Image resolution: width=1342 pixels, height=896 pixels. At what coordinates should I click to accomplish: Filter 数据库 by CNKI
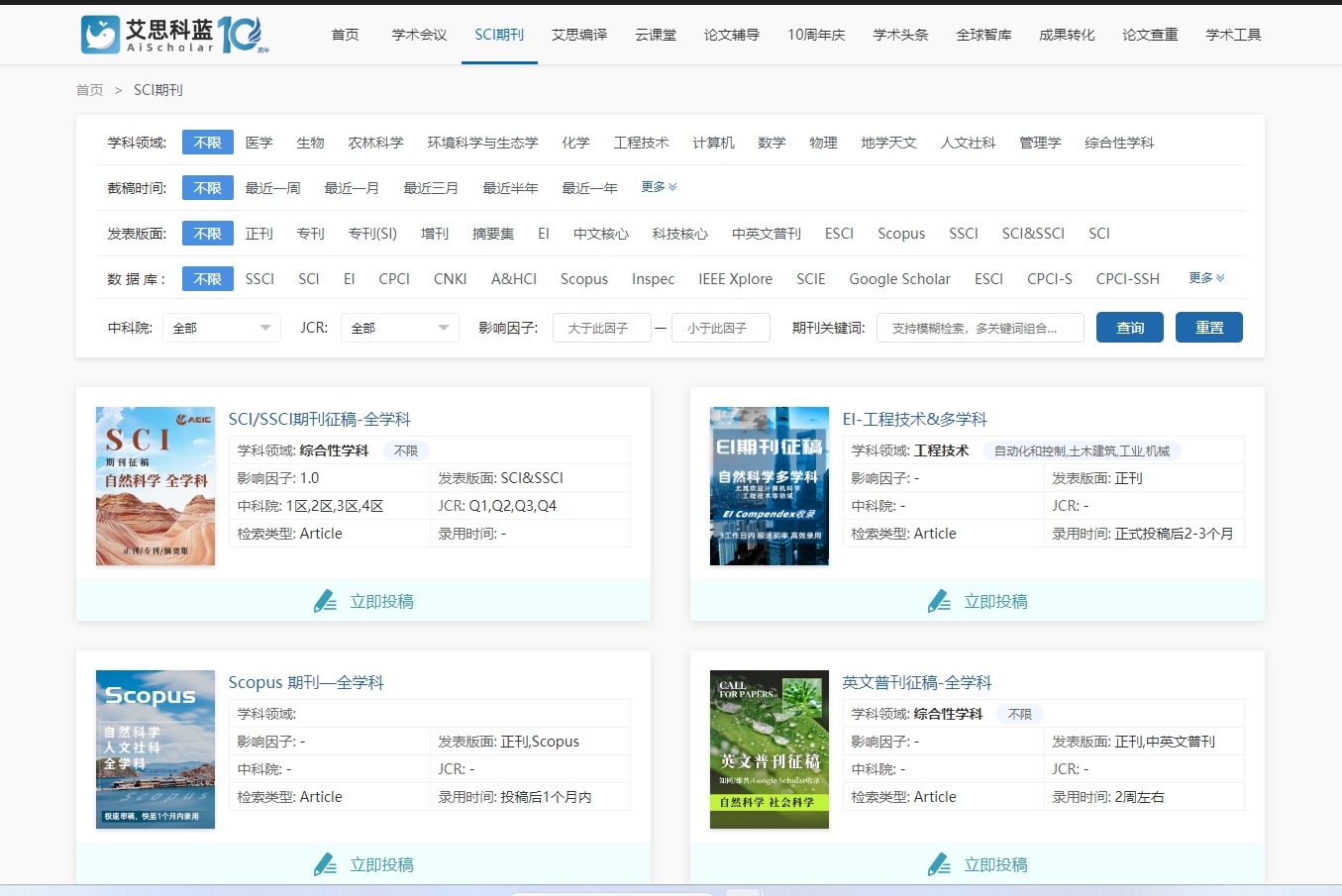point(451,279)
